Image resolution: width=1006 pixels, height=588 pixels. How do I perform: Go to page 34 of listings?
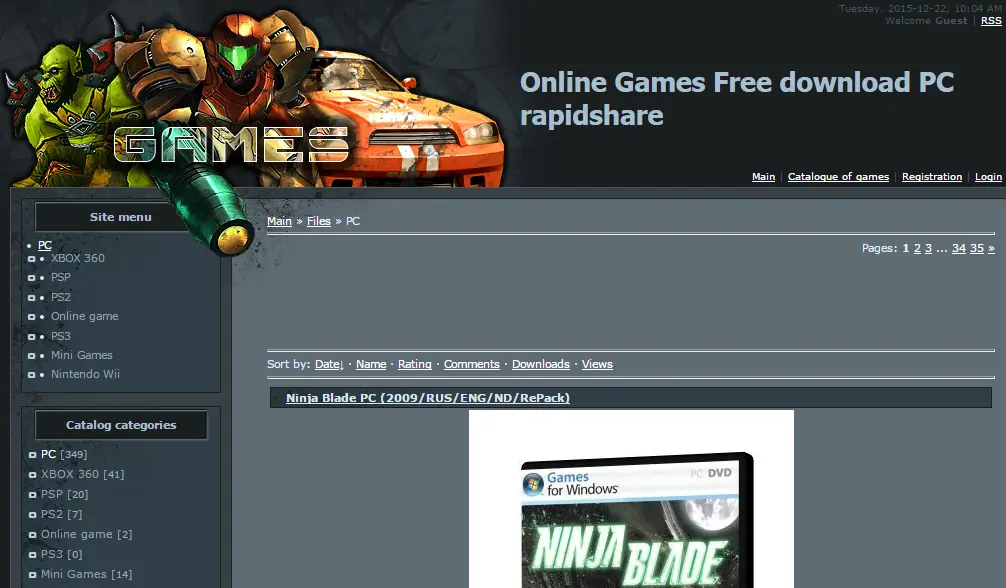(x=959, y=248)
